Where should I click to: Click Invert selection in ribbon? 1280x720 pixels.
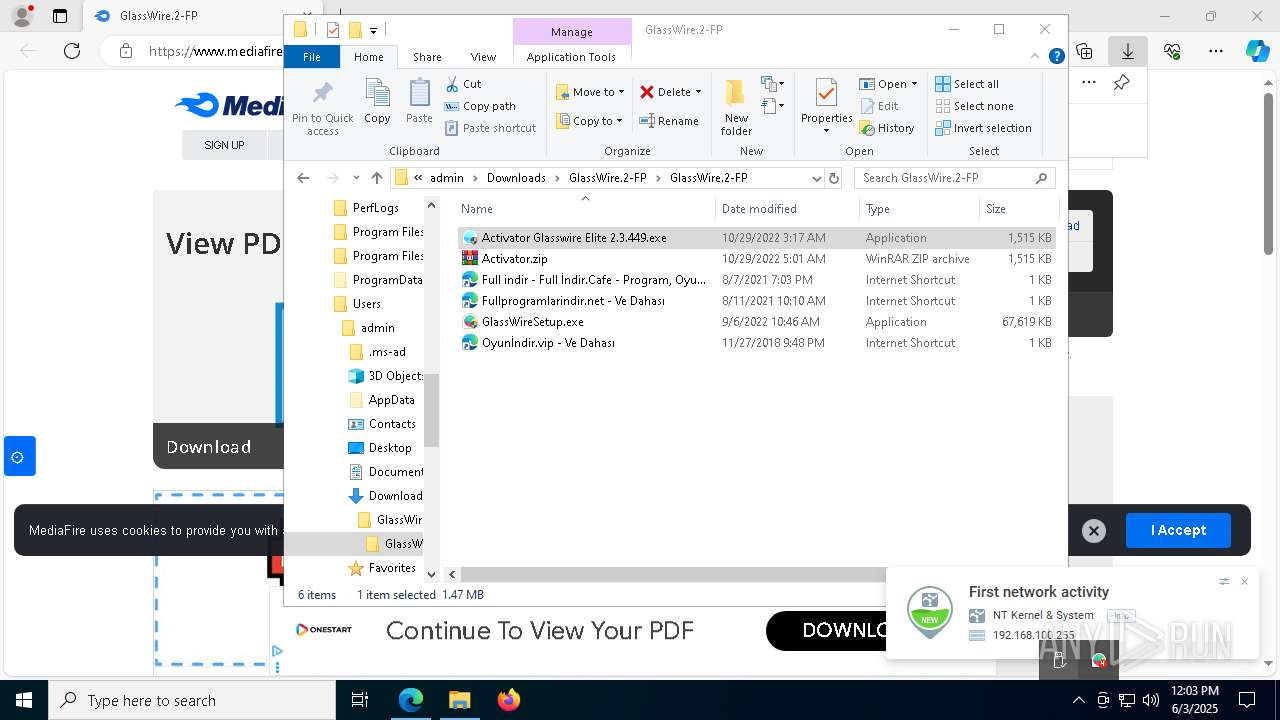coord(983,128)
